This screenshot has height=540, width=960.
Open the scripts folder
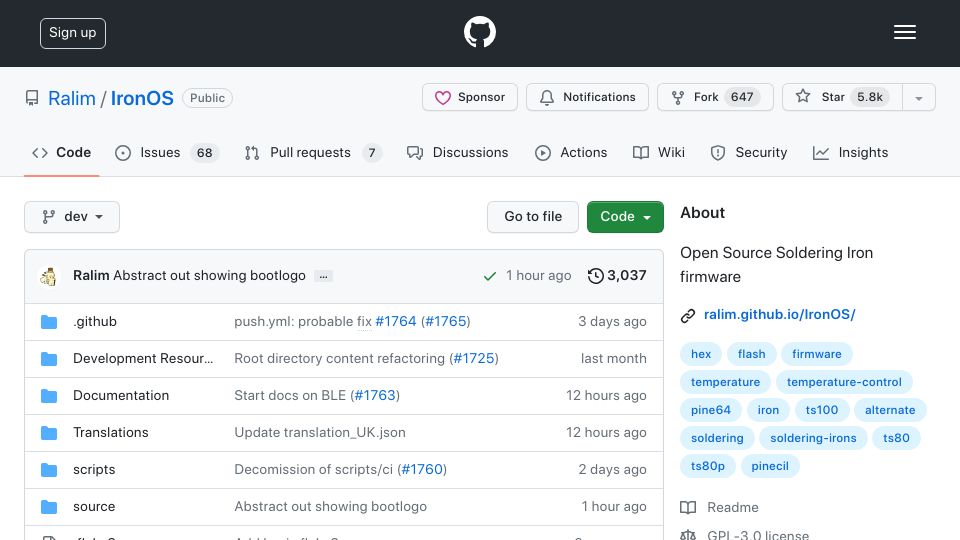tap(94, 470)
